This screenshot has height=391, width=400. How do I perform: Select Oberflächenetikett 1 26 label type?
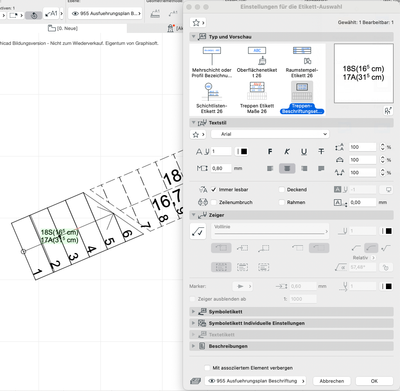257,62
